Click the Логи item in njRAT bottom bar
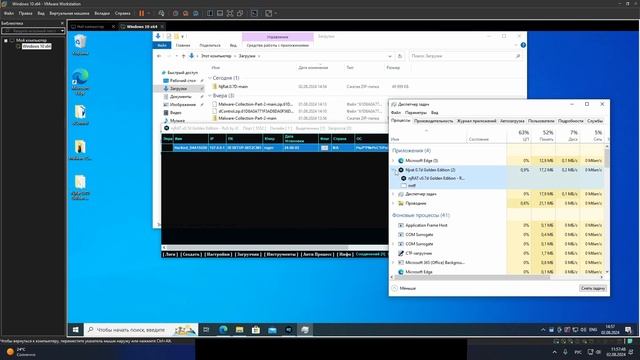Viewport: 640px width, 360px height. 170,254
